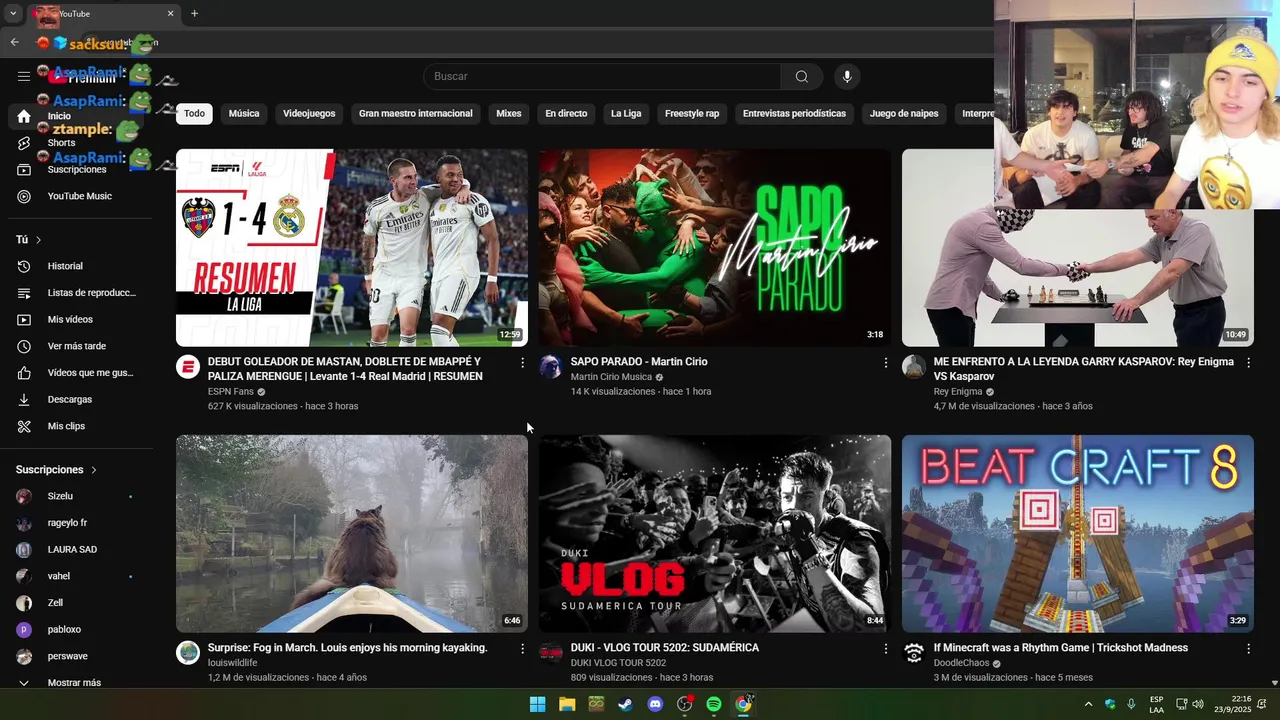The height and width of the screenshot is (720, 1280).
Task: Open liked videos thumbs-up icon
Action: tap(24, 373)
